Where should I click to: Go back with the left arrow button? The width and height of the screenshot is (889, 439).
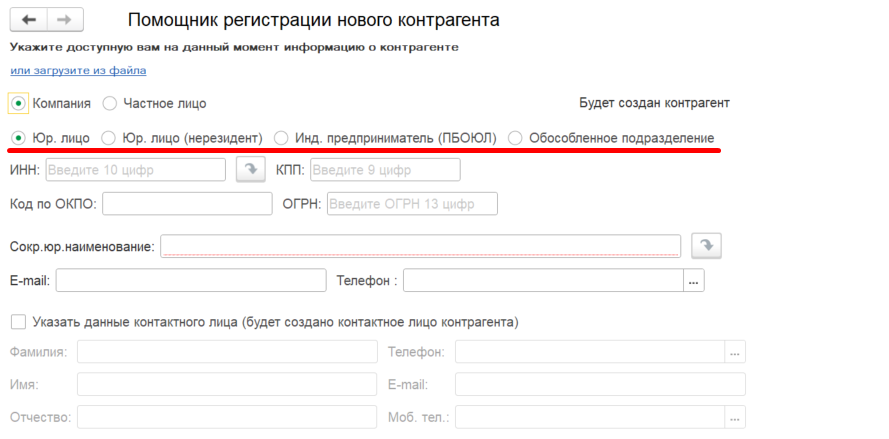[29, 20]
